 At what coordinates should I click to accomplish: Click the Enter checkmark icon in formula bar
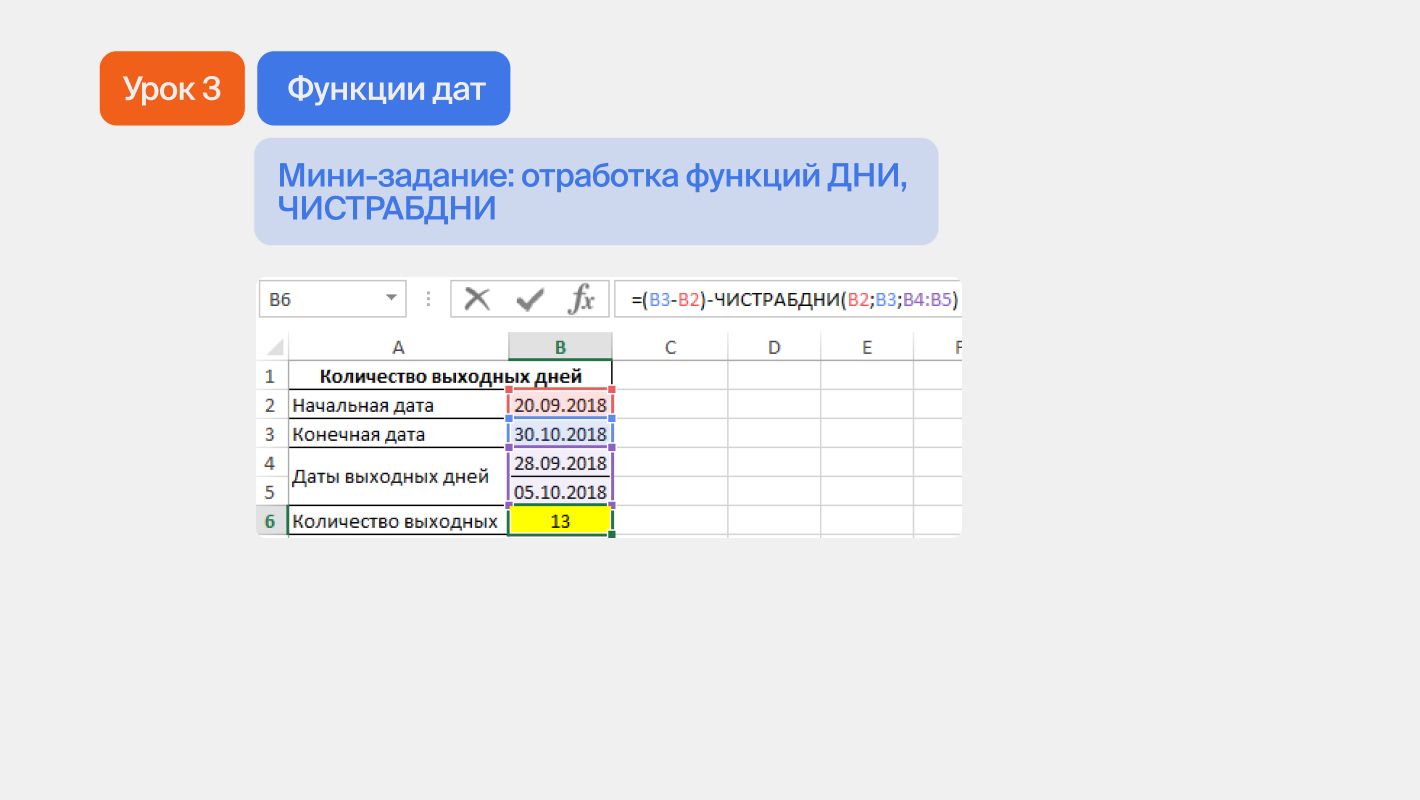click(529, 299)
